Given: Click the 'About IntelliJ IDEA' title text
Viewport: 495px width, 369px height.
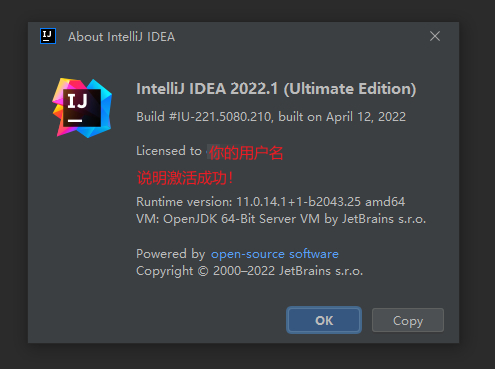Looking at the screenshot, I should (x=121, y=37).
